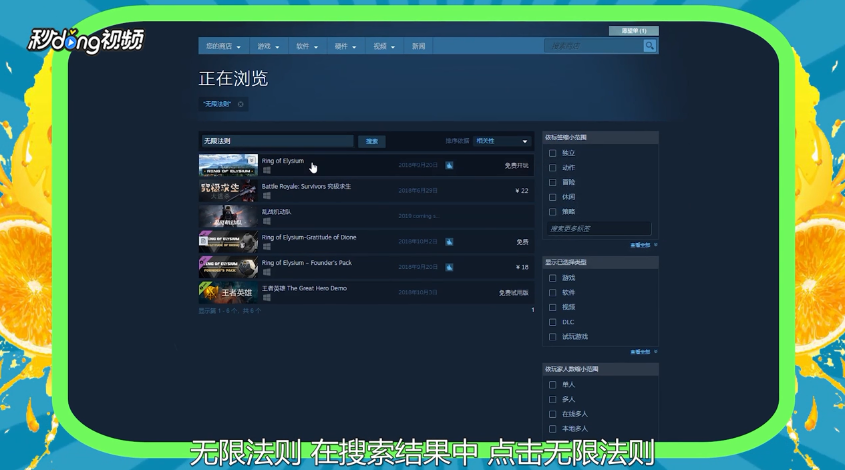Image resolution: width=845 pixels, height=470 pixels.
Task: Check the 单人 (Single-player) filter
Action: pos(552,385)
